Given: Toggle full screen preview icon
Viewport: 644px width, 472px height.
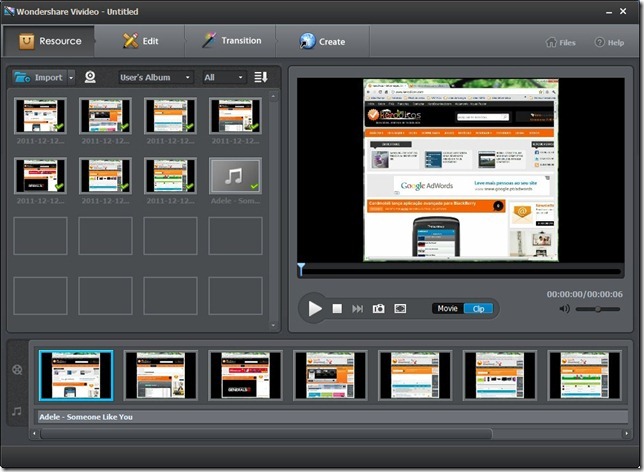Looking at the screenshot, I should [x=400, y=309].
